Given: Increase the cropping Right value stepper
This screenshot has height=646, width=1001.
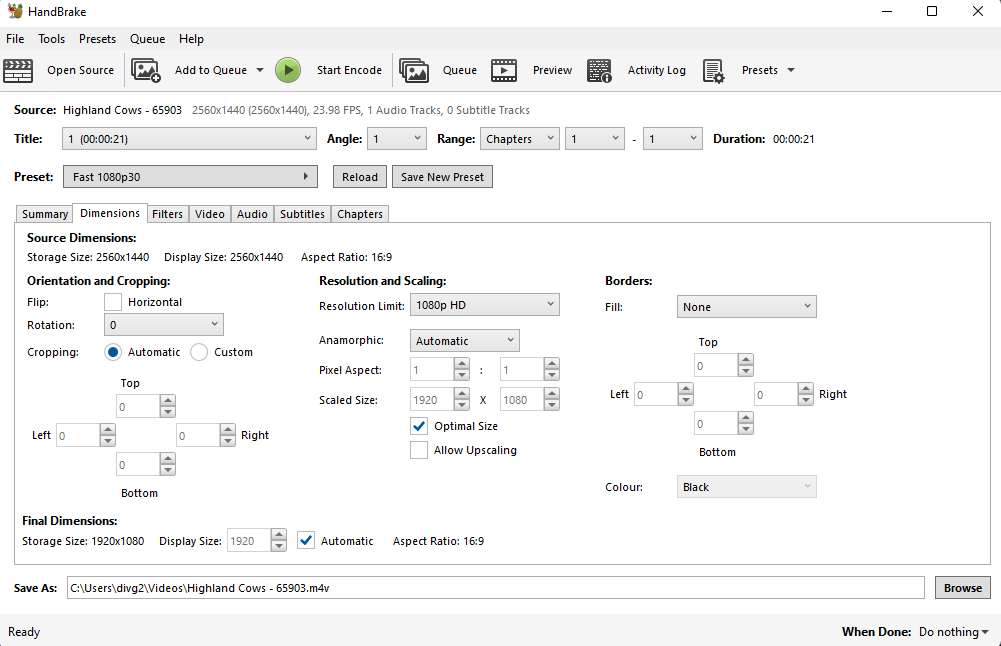Looking at the screenshot, I should (228, 430).
